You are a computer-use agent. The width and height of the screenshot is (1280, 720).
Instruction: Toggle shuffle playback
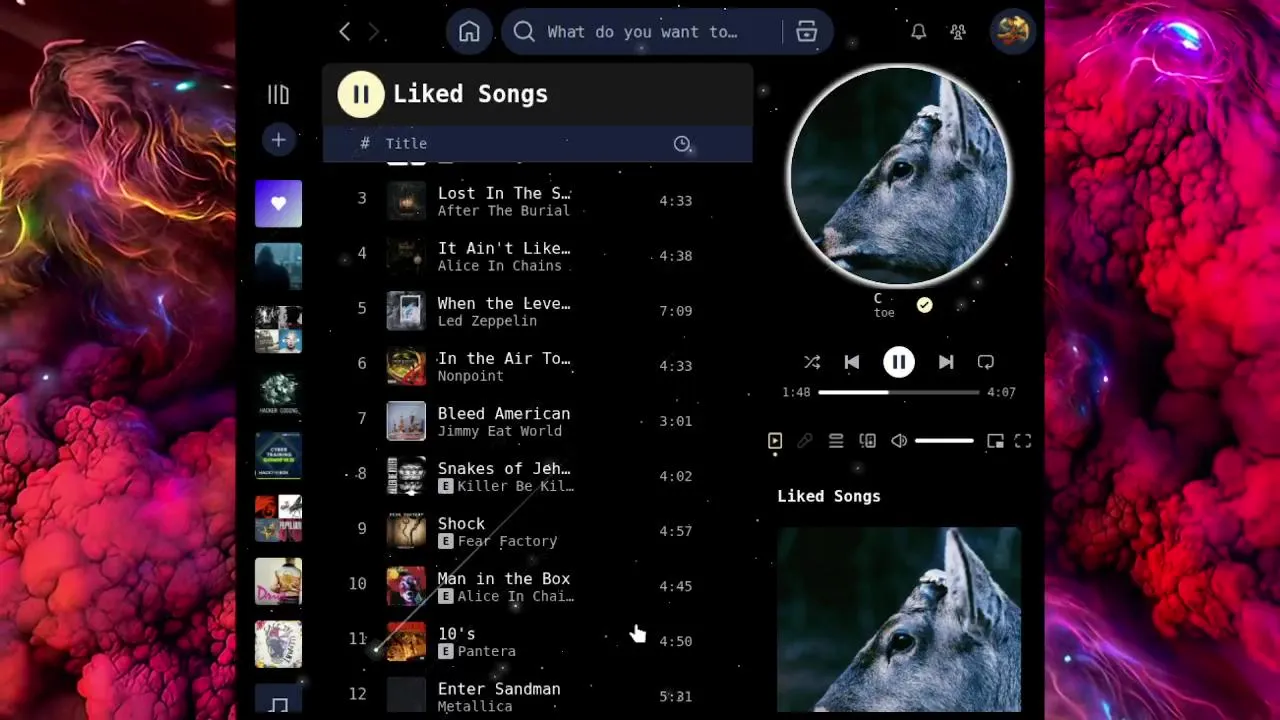point(812,362)
